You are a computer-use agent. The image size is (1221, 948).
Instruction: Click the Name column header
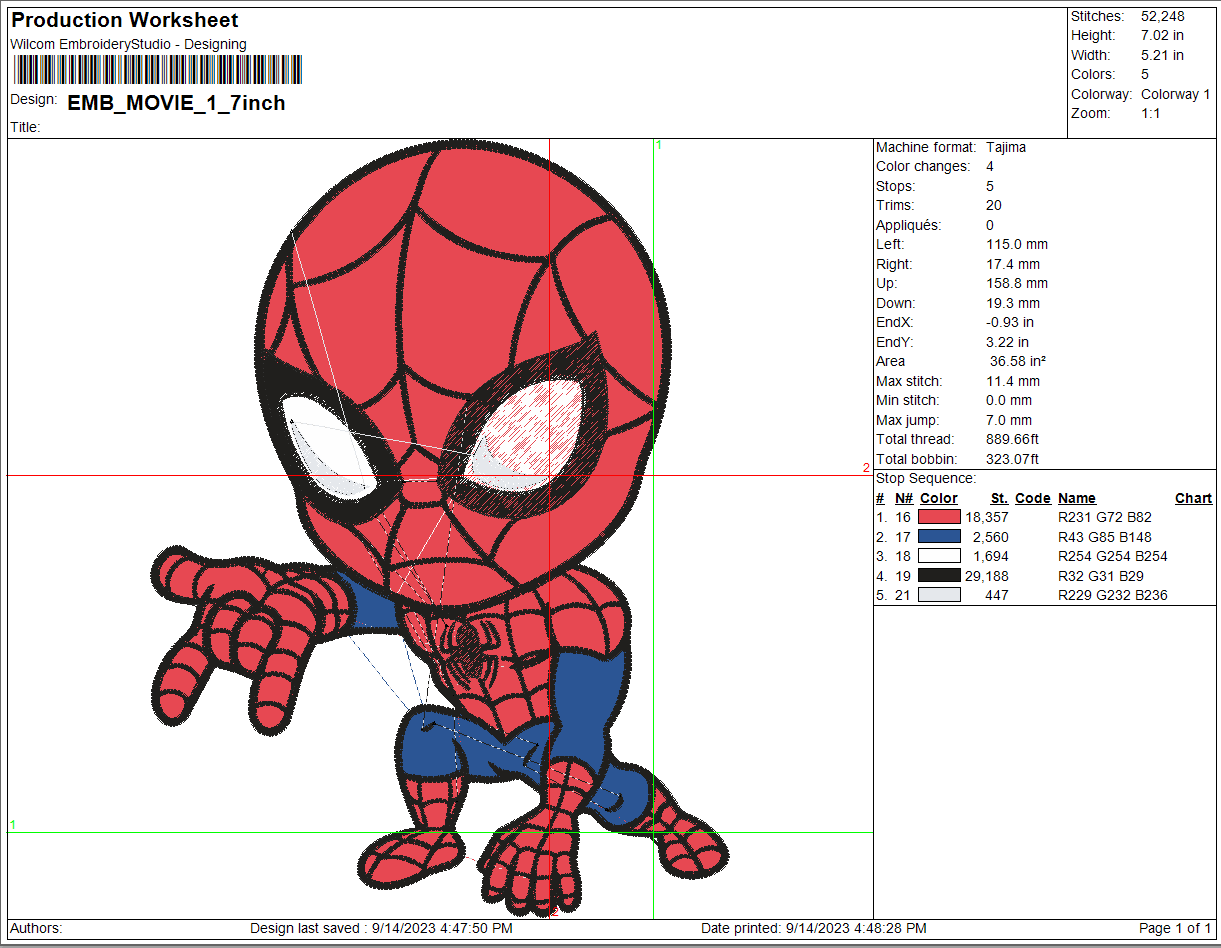pyautogui.click(x=1076, y=498)
